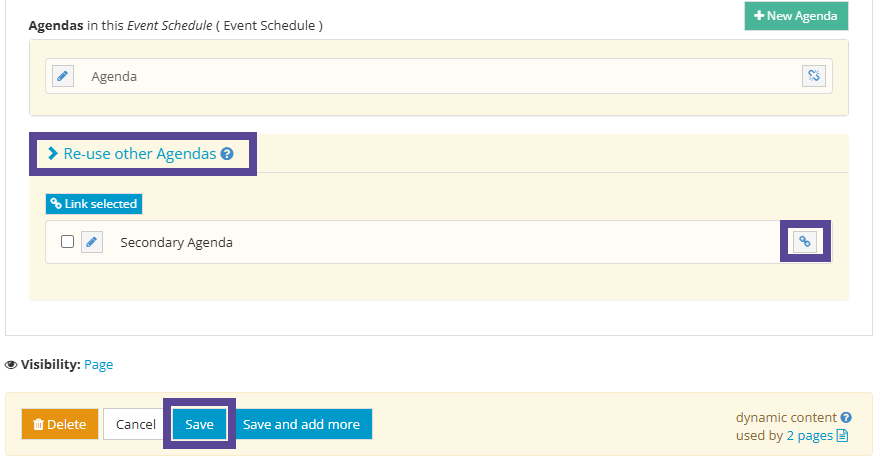The image size is (879, 463).
Task: Click the Secondary Agenda title text
Action: [176, 242]
